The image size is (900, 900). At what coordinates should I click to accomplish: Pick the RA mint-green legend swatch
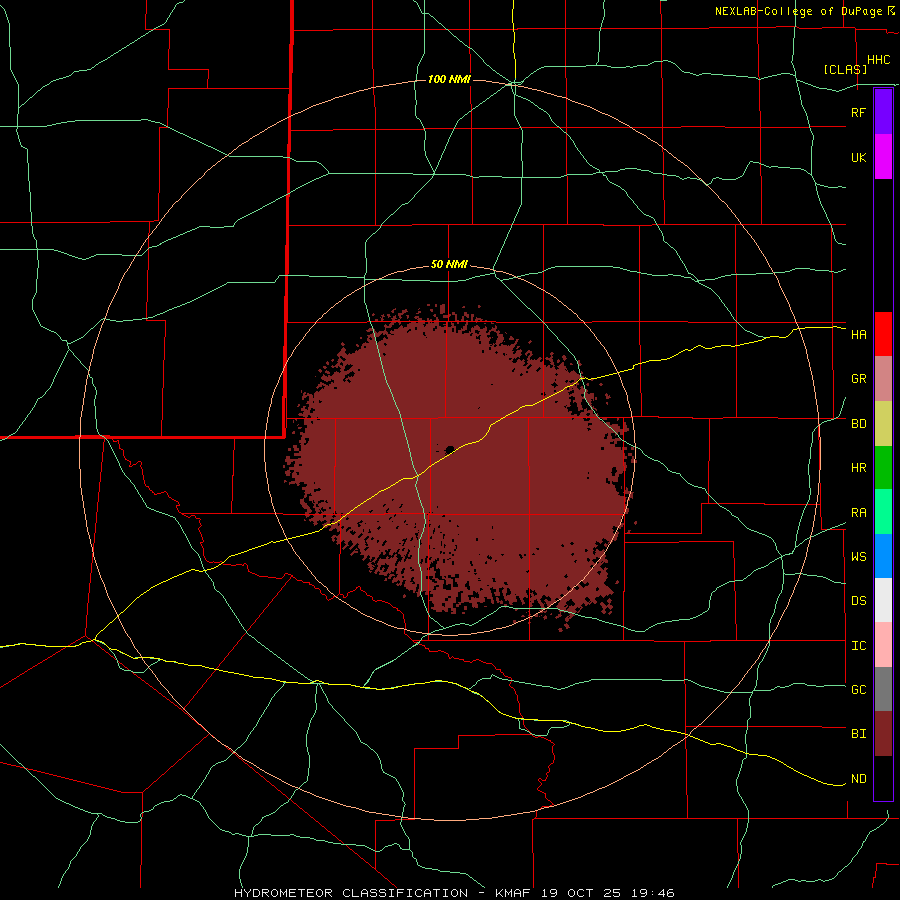883,512
